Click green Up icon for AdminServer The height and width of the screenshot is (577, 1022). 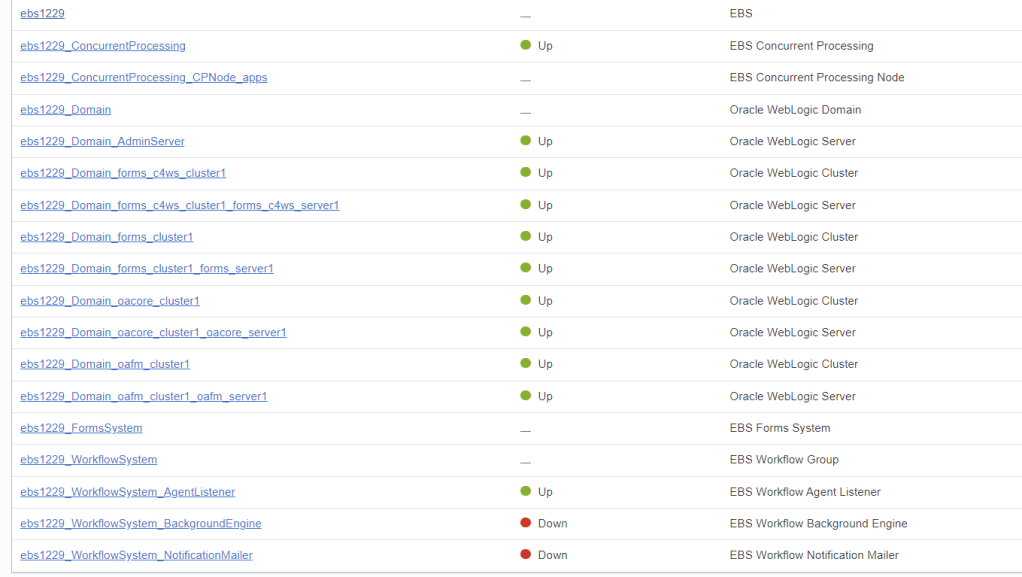[x=525, y=141]
